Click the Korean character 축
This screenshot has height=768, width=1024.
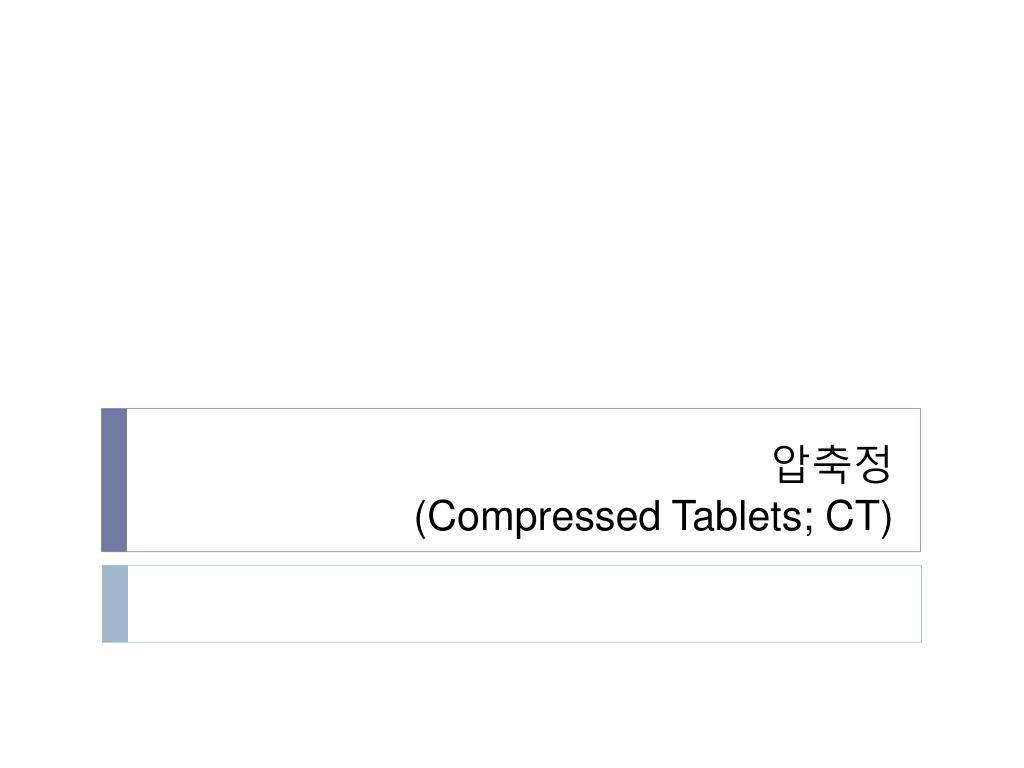[831, 464]
